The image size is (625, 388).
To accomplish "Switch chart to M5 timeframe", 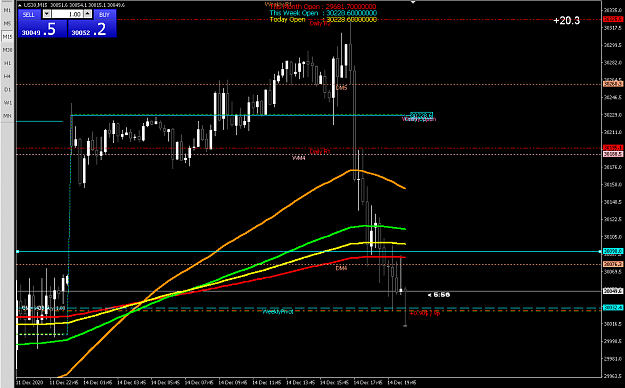I will (7, 24).
